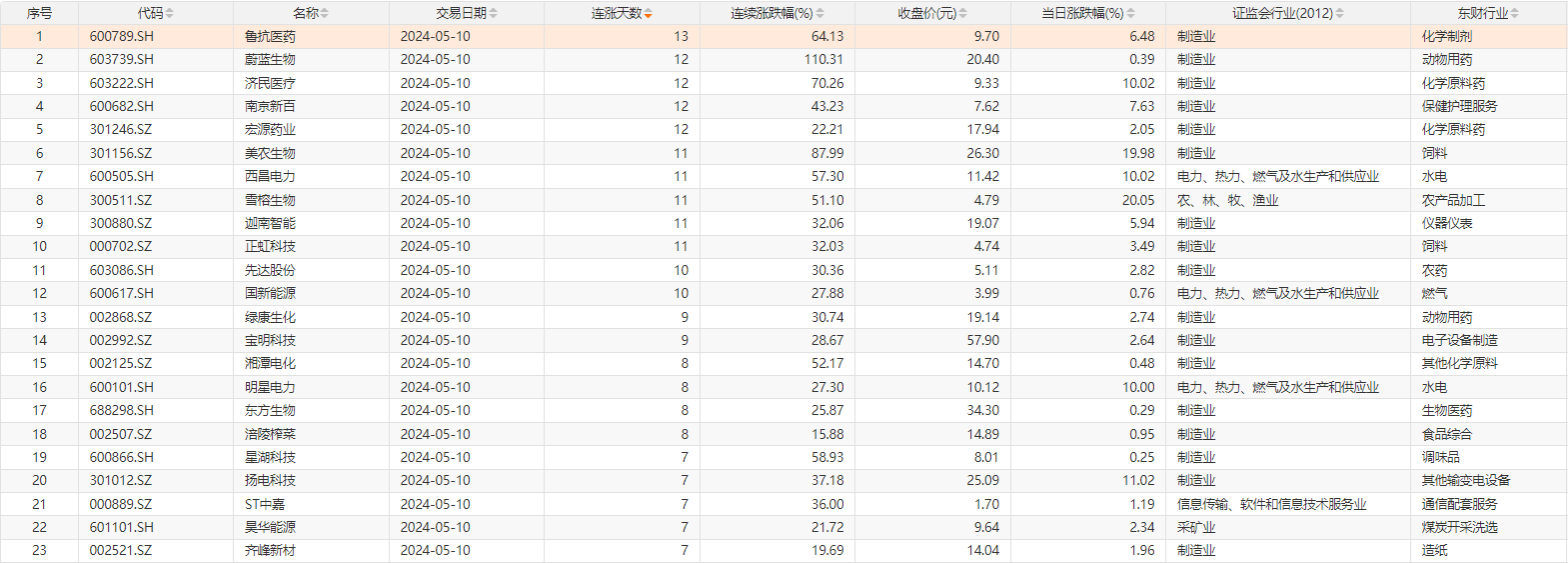Click the 化学制剂 industry in first row

[1446, 36]
